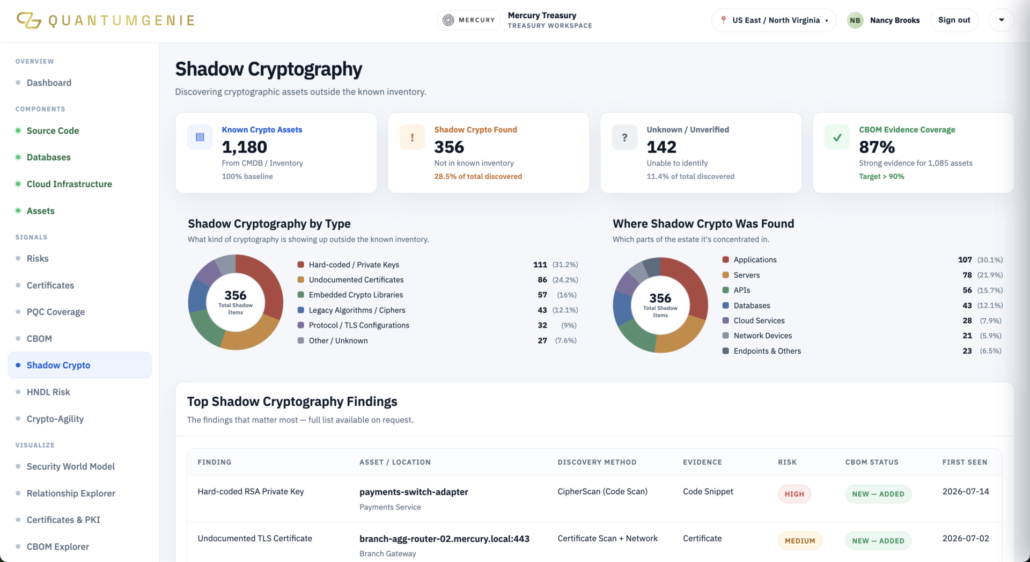This screenshot has width=1030, height=562.
Task: Expand the top-right arrow menu button
Action: (1001, 20)
